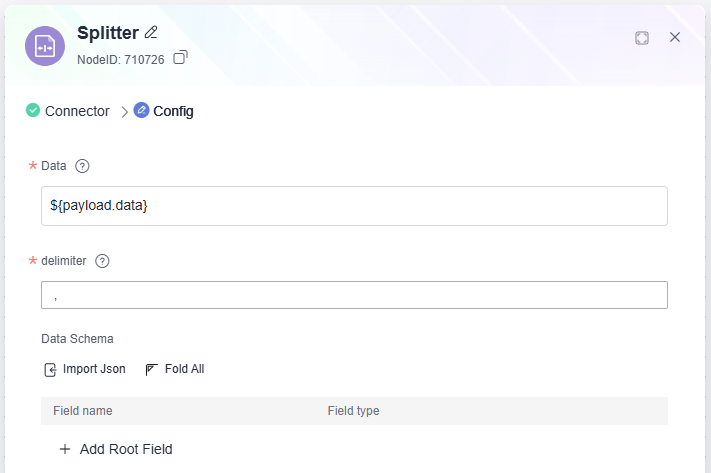Image resolution: width=711 pixels, height=473 pixels.
Task: Select the Config step
Action: (173, 111)
